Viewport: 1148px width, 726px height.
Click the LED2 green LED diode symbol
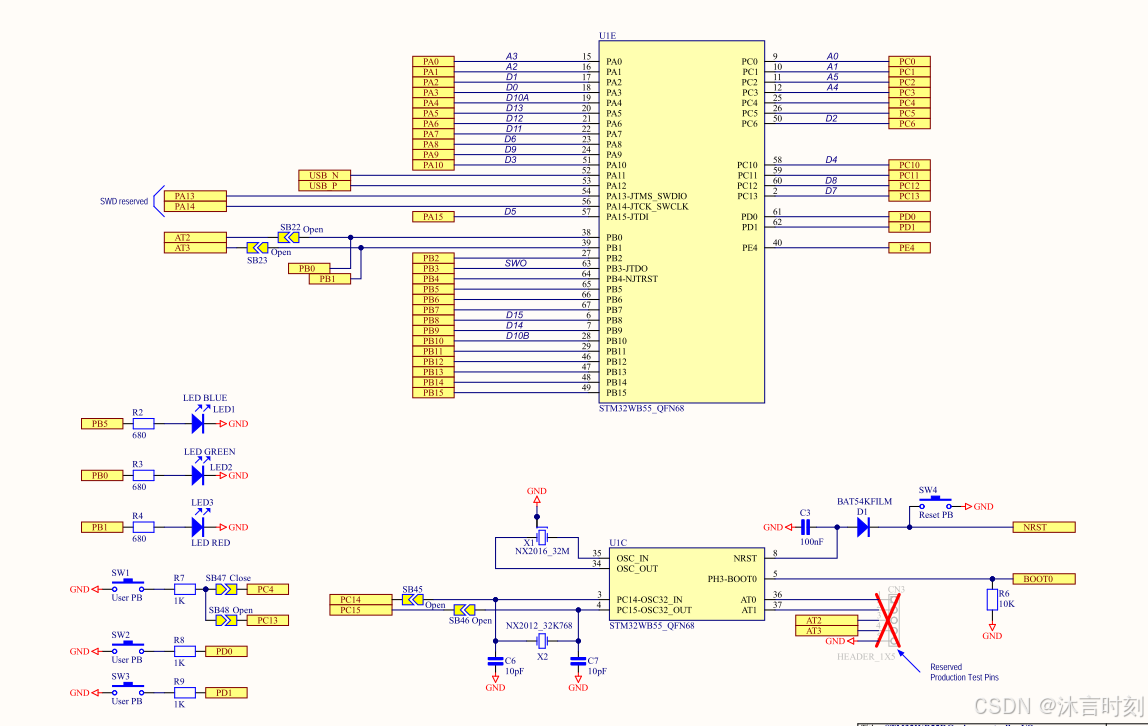point(197,475)
